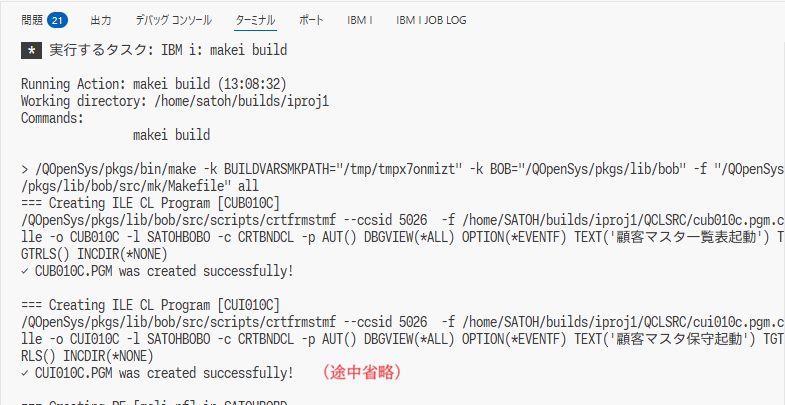Screen dimensions: 785x405
Task: Select the ターミナル tab
Action: (255, 19)
